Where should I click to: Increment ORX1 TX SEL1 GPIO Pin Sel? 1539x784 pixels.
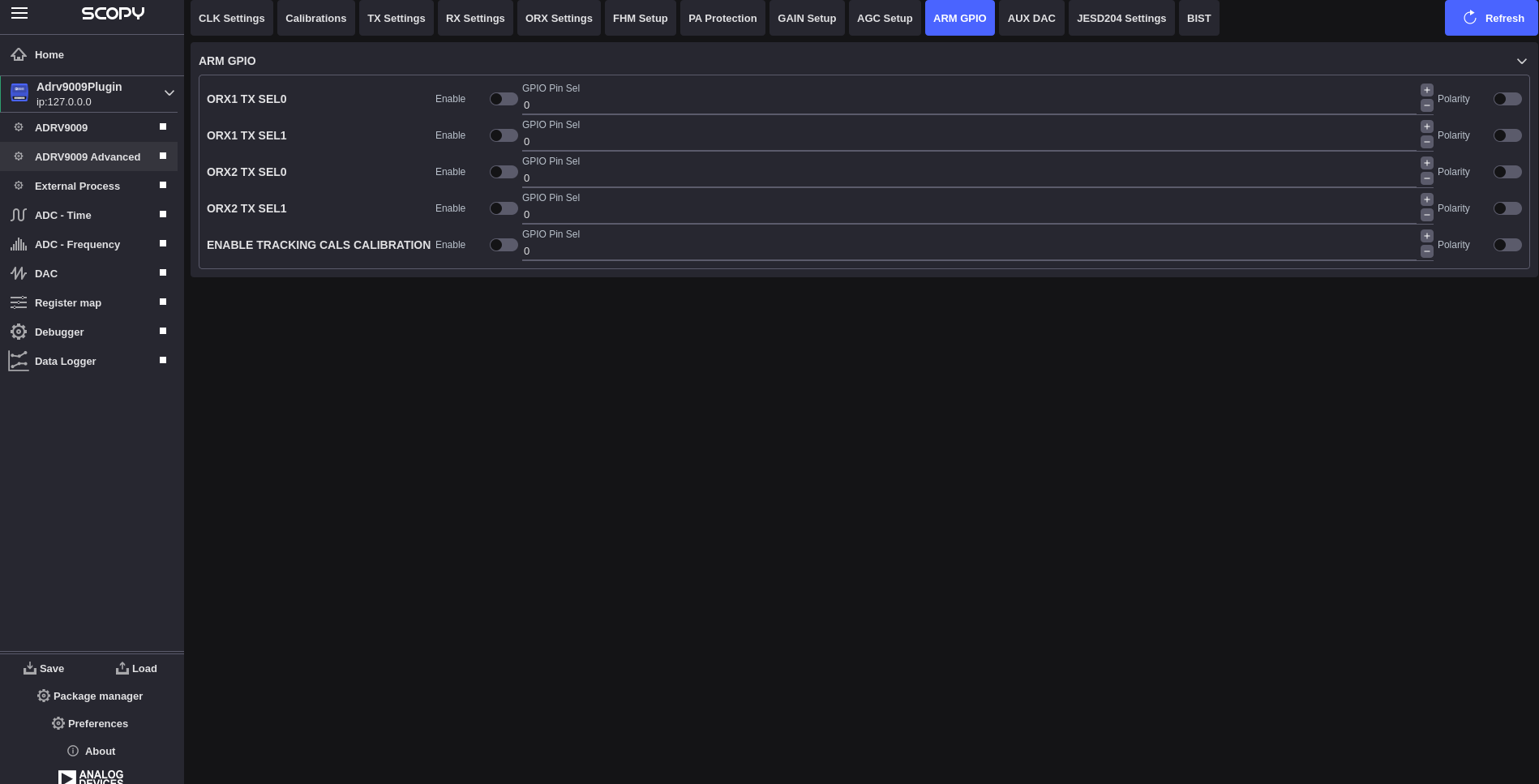pyautogui.click(x=1427, y=126)
